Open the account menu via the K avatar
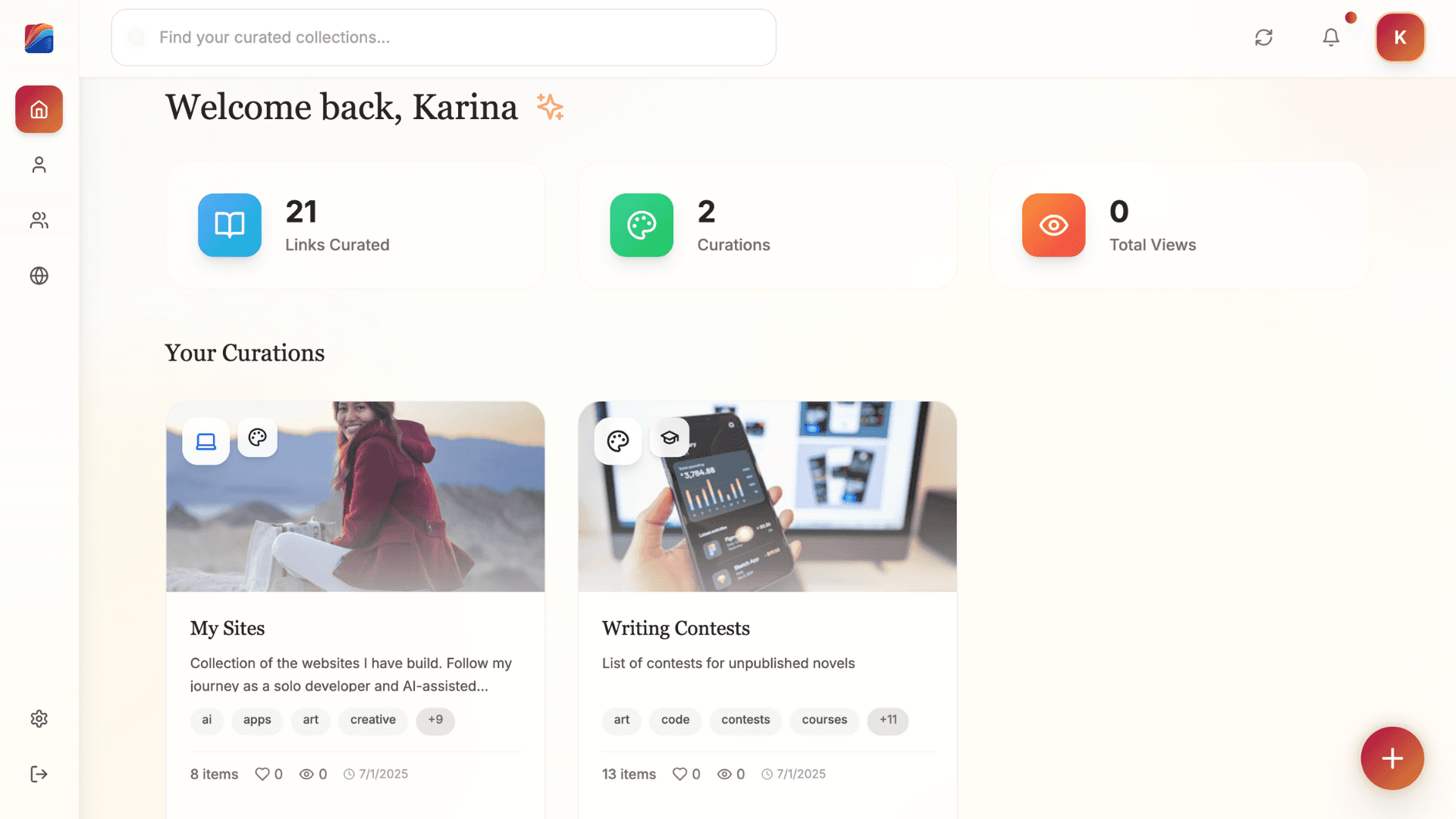This screenshot has width=1456, height=819. pos(1400,37)
